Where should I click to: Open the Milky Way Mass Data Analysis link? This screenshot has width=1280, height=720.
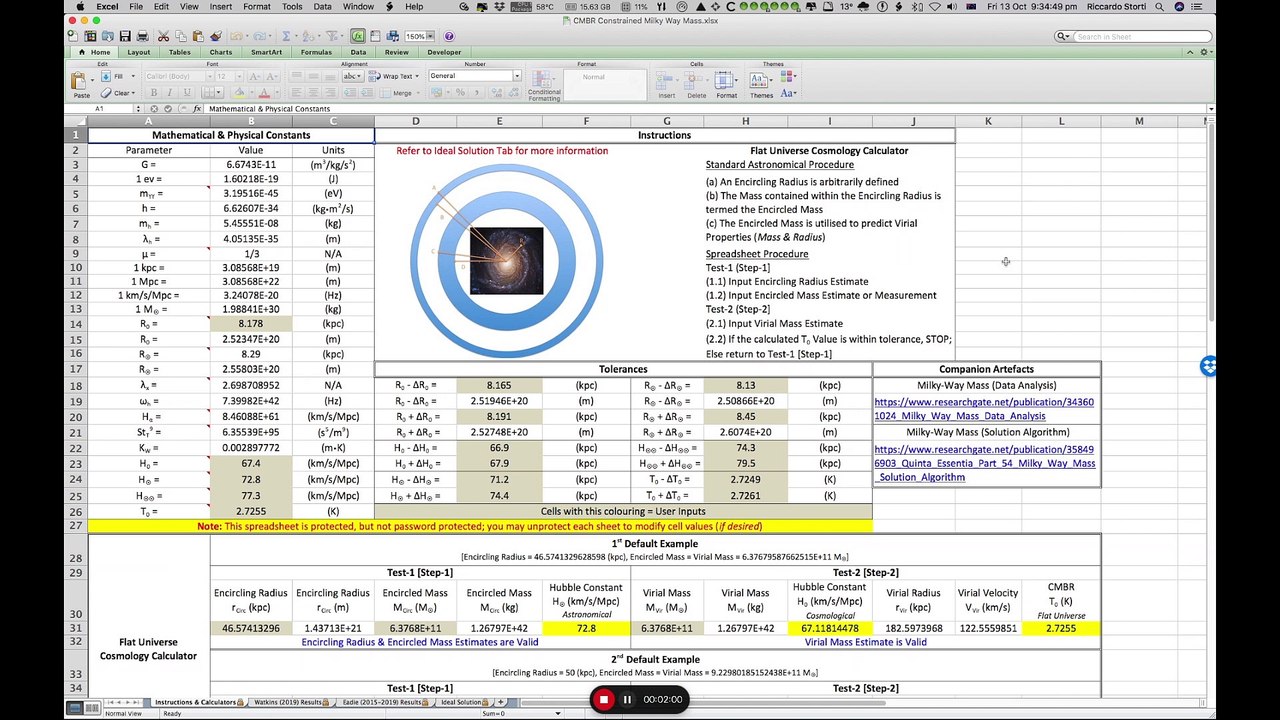[984, 409]
